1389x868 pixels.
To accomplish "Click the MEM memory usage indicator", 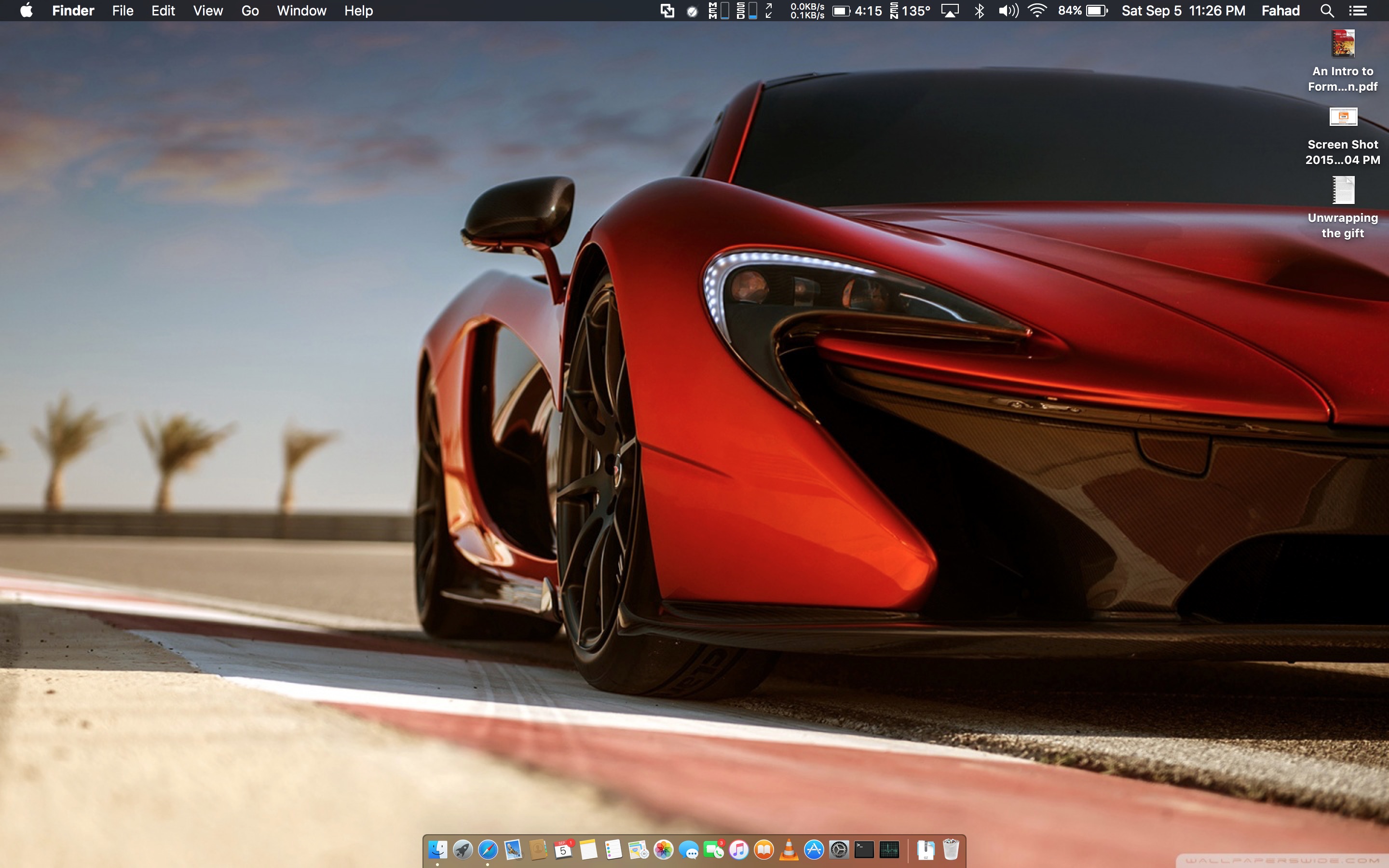I will click(719, 10).
